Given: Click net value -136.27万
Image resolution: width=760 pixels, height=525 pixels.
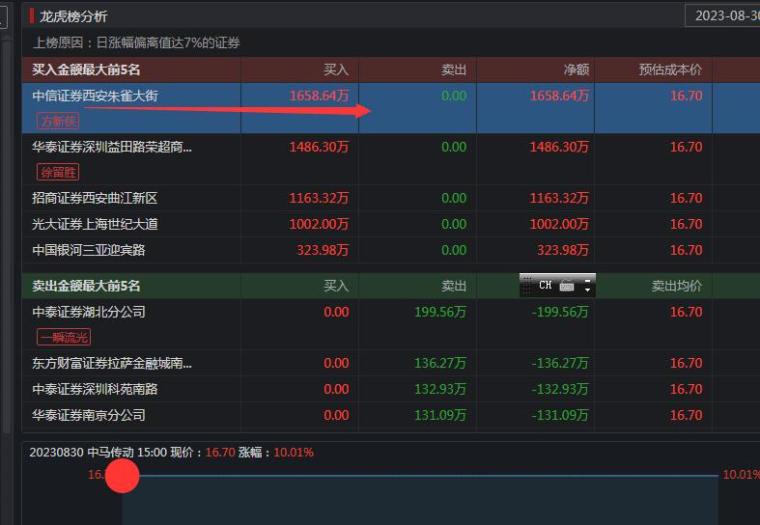Looking at the screenshot, I should (560, 363).
